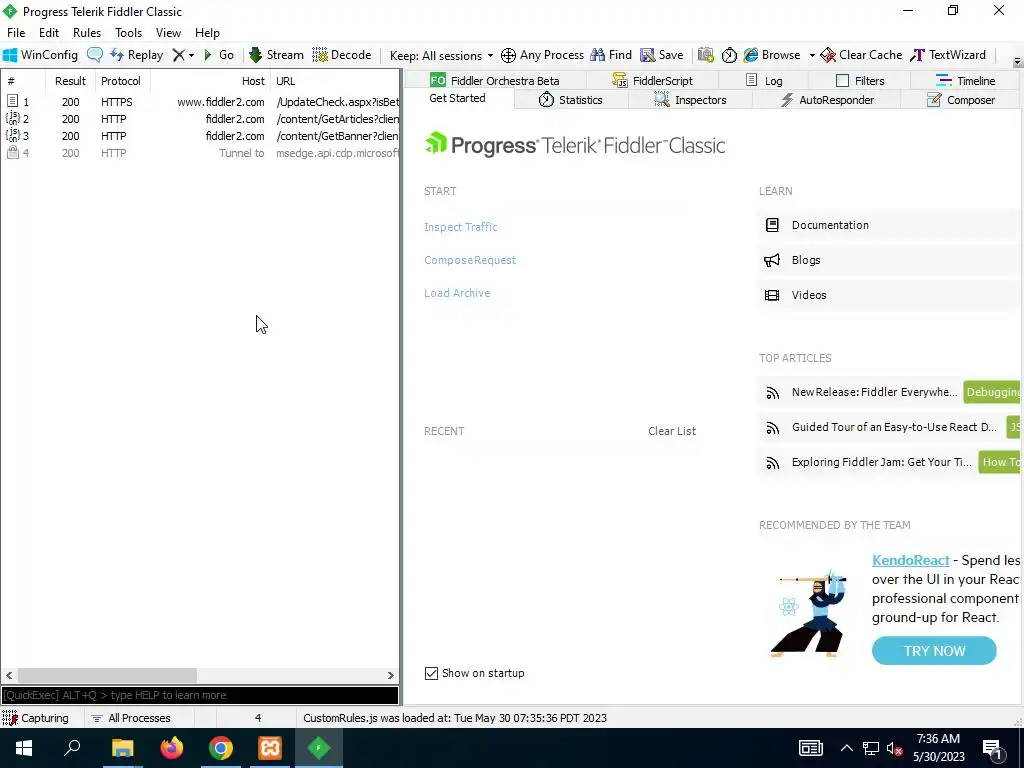Viewport: 1024px width, 768px height.
Task: Select session 2 GetArticles row
Action: click(200, 119)
